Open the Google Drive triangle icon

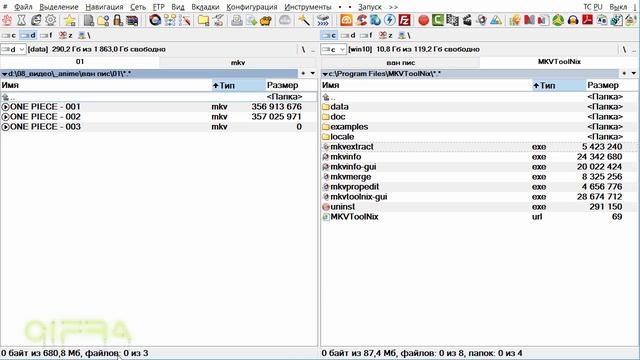(x=496, y=20)
